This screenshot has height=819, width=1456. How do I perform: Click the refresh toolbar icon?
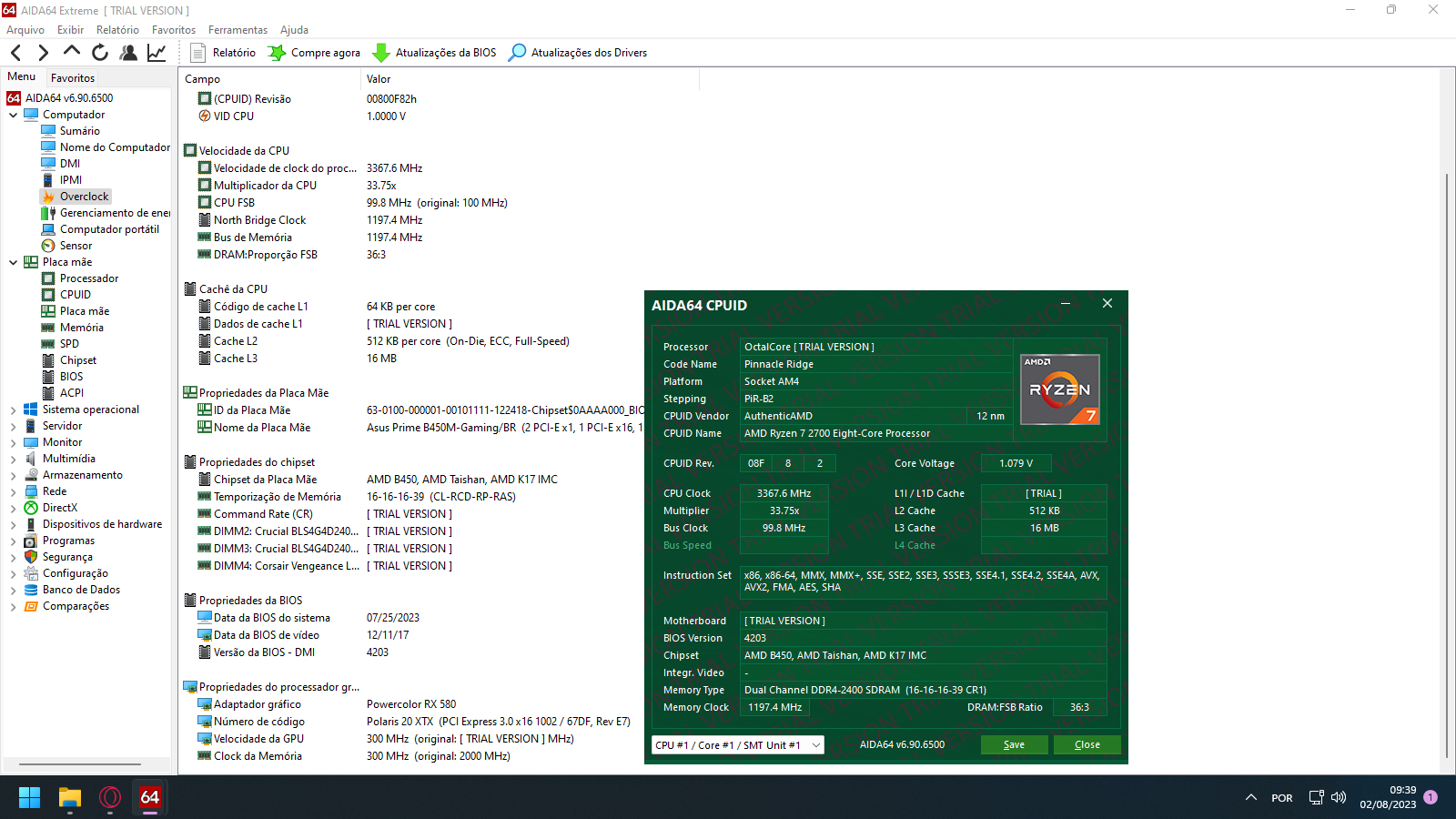(x=100, y=53)
